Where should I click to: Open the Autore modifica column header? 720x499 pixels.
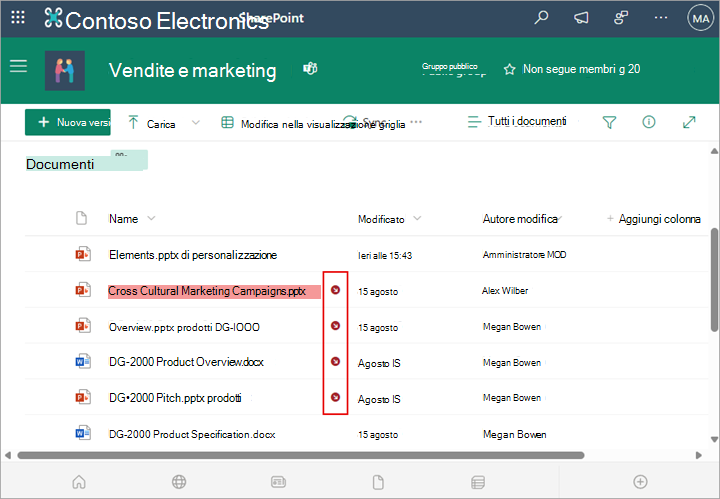tap(523, 219)
